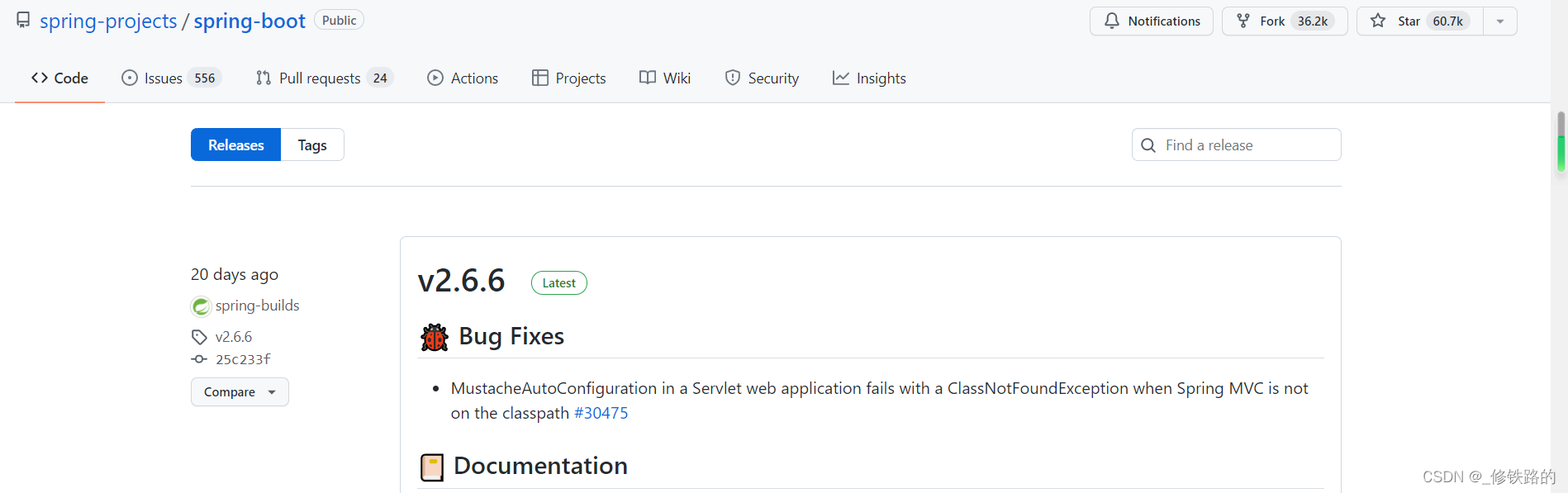Screen dimensions: 1568x493
Task: Open the Issues tab
Action: (171, 78)
